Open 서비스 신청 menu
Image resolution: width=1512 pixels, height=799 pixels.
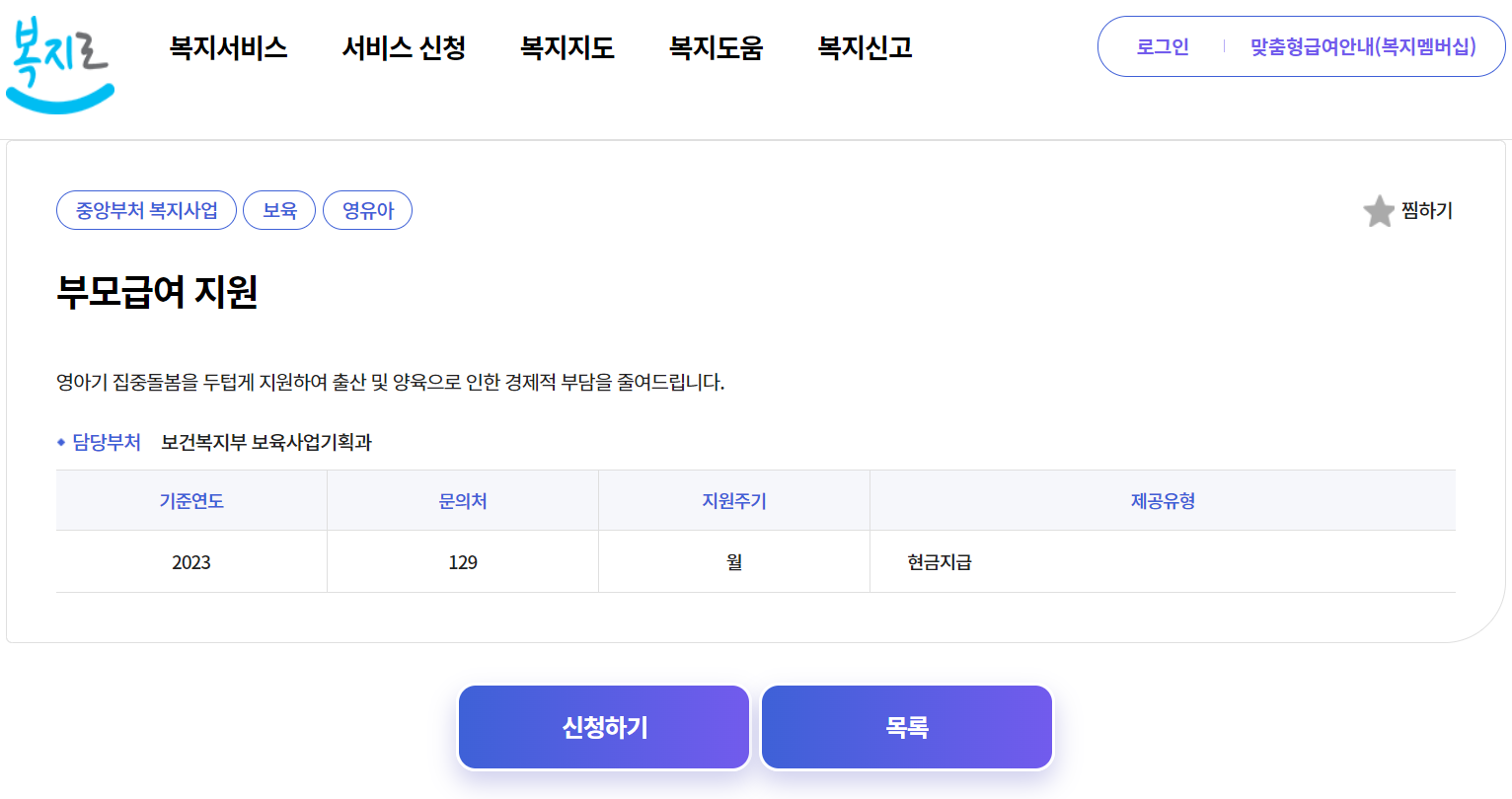point(404,48)
